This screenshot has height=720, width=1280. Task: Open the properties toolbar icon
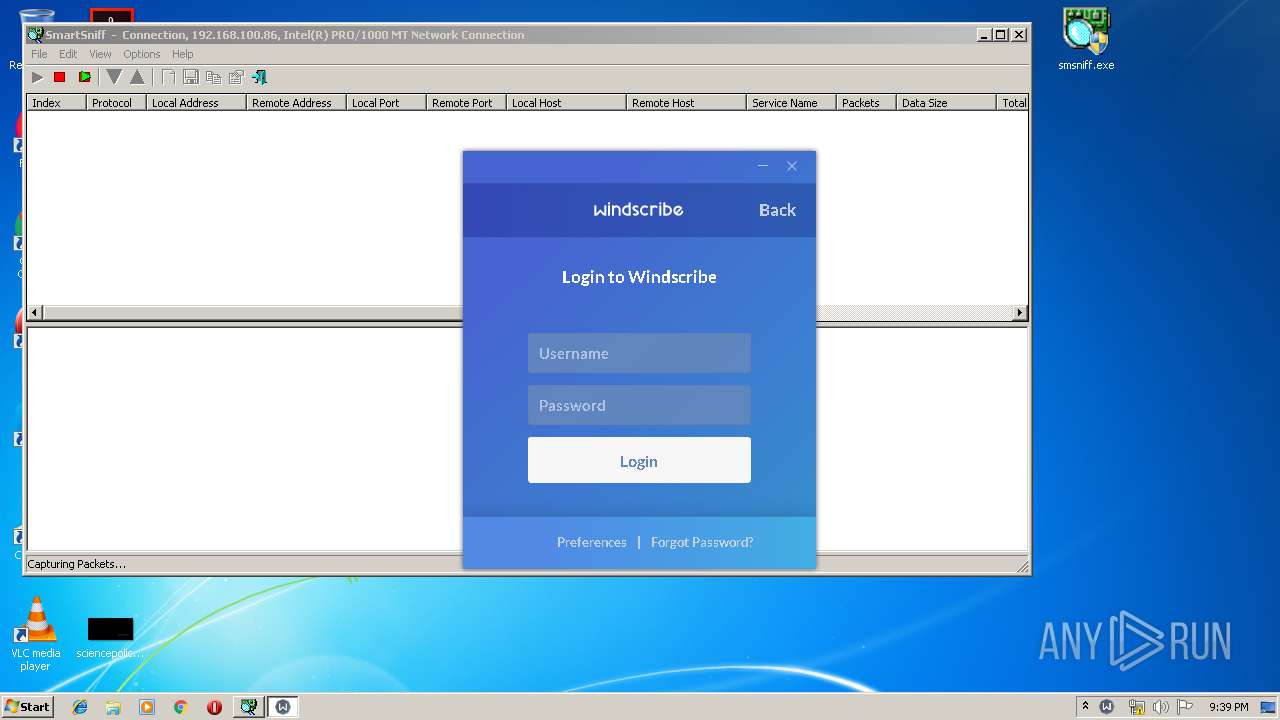[x=236, y=77]
